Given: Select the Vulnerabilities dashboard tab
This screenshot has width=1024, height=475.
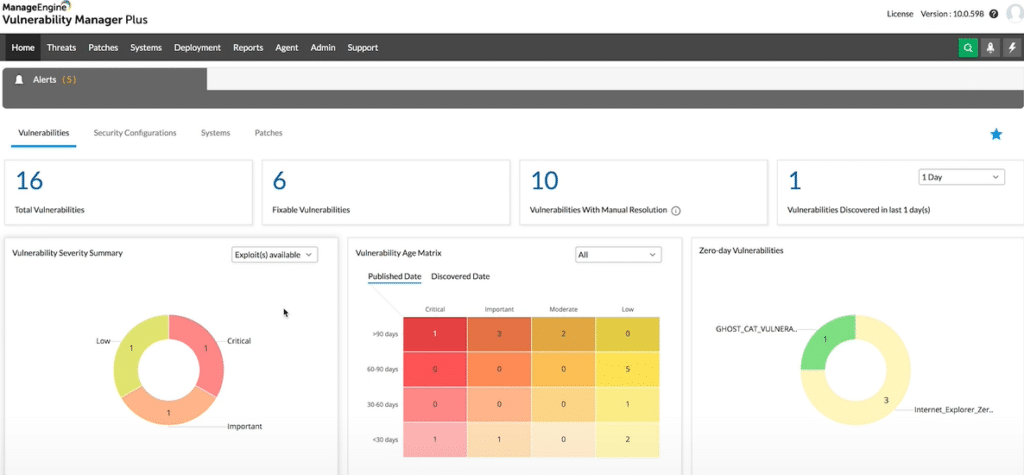Looking at the screenshot, I should (x=44, y=133).
